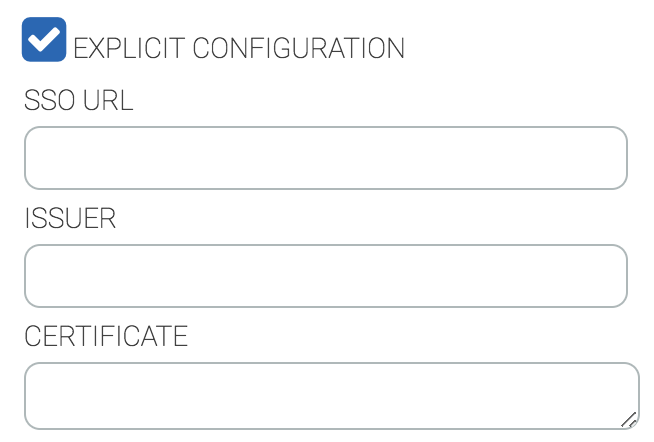654x442 pixels.
Task: Click the white checkmark icon
Action: (x=44, y=40)
